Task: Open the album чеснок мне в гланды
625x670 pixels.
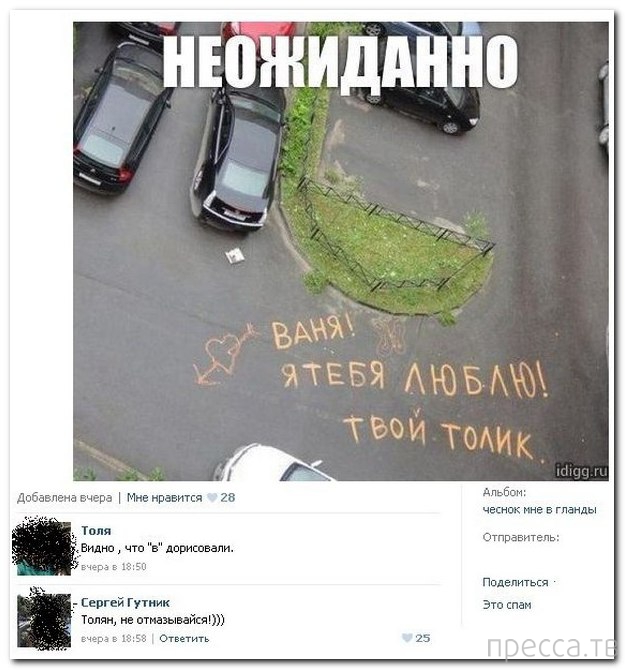Action: coord(539,509)
